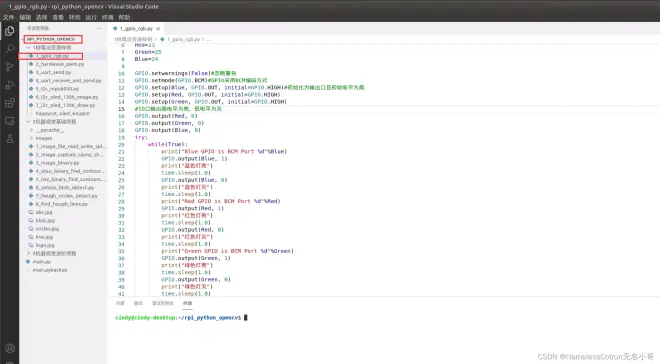Open 3_image_binary.py file
This screenshot has width=660, height=364.
[x=57, y=163]
